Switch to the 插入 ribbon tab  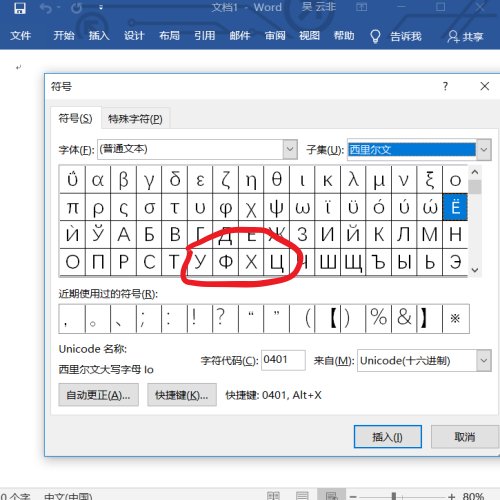pos(99,36)
